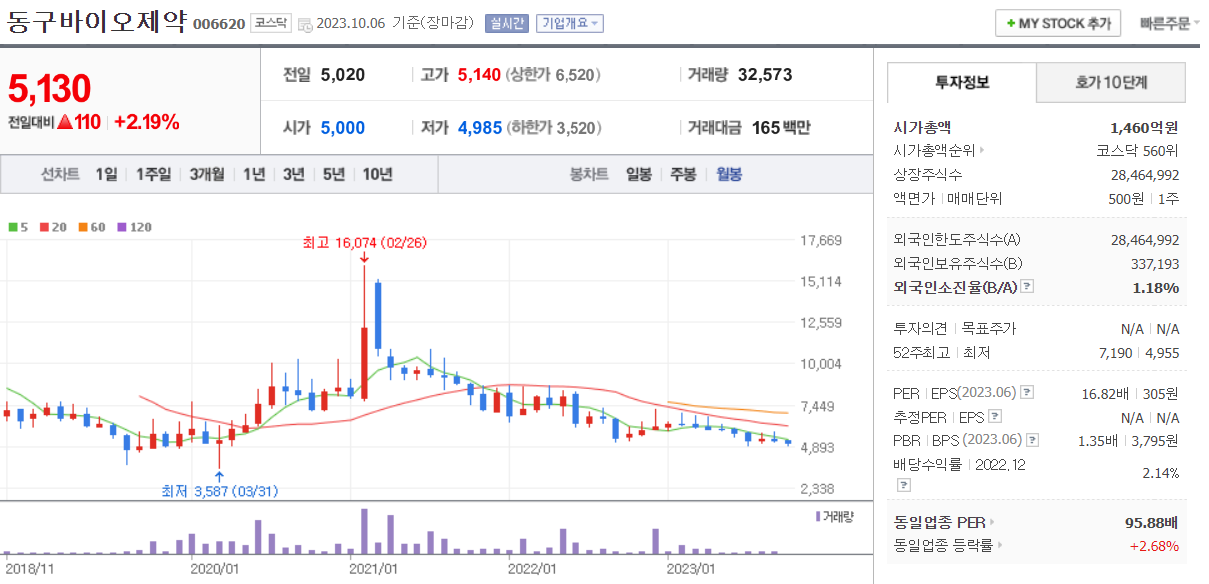Click the 52주최고 최저 value 7,190 | 4,955

[x=1139, y=353]
